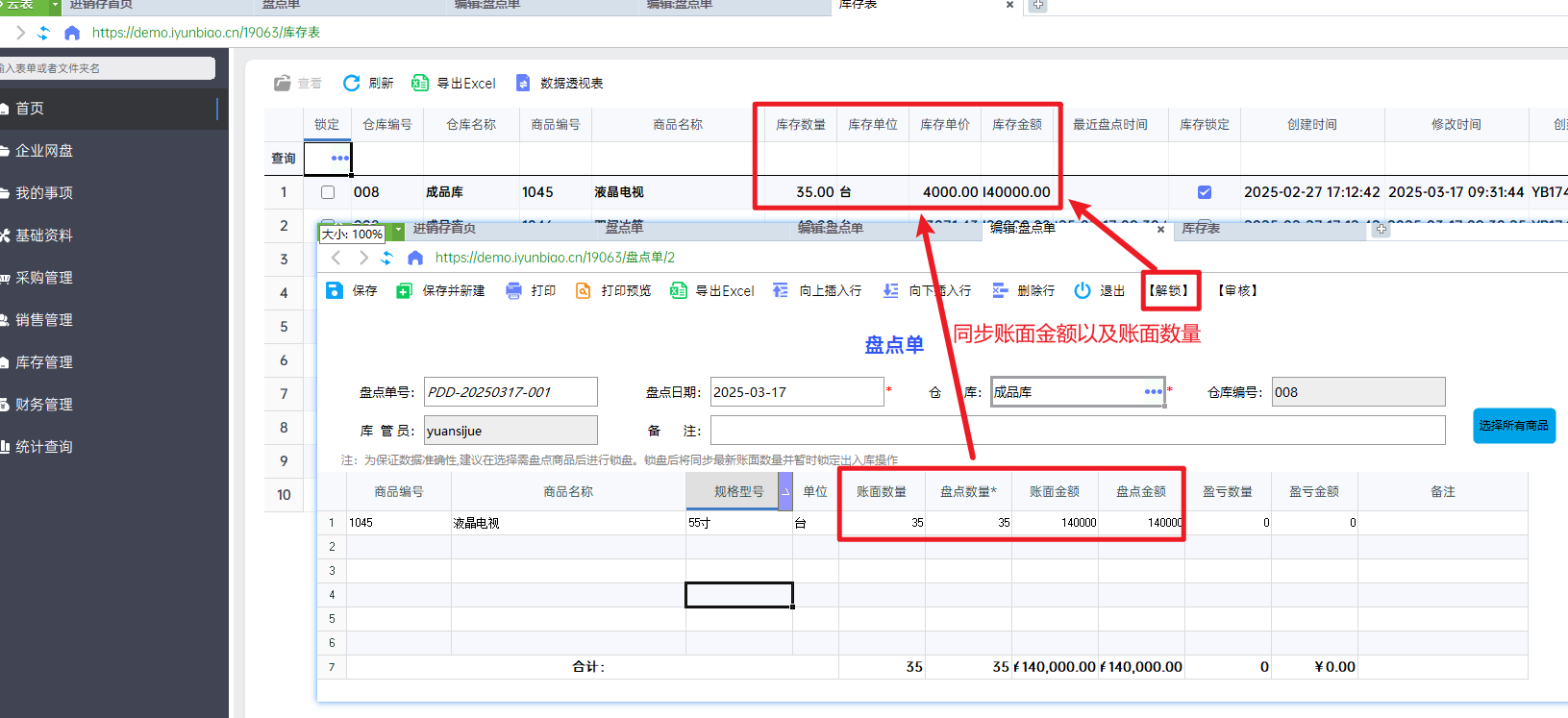1568x718 pixels.
Task: Click the reload icon beside the 库存表 URL
Action: [44, 33]
